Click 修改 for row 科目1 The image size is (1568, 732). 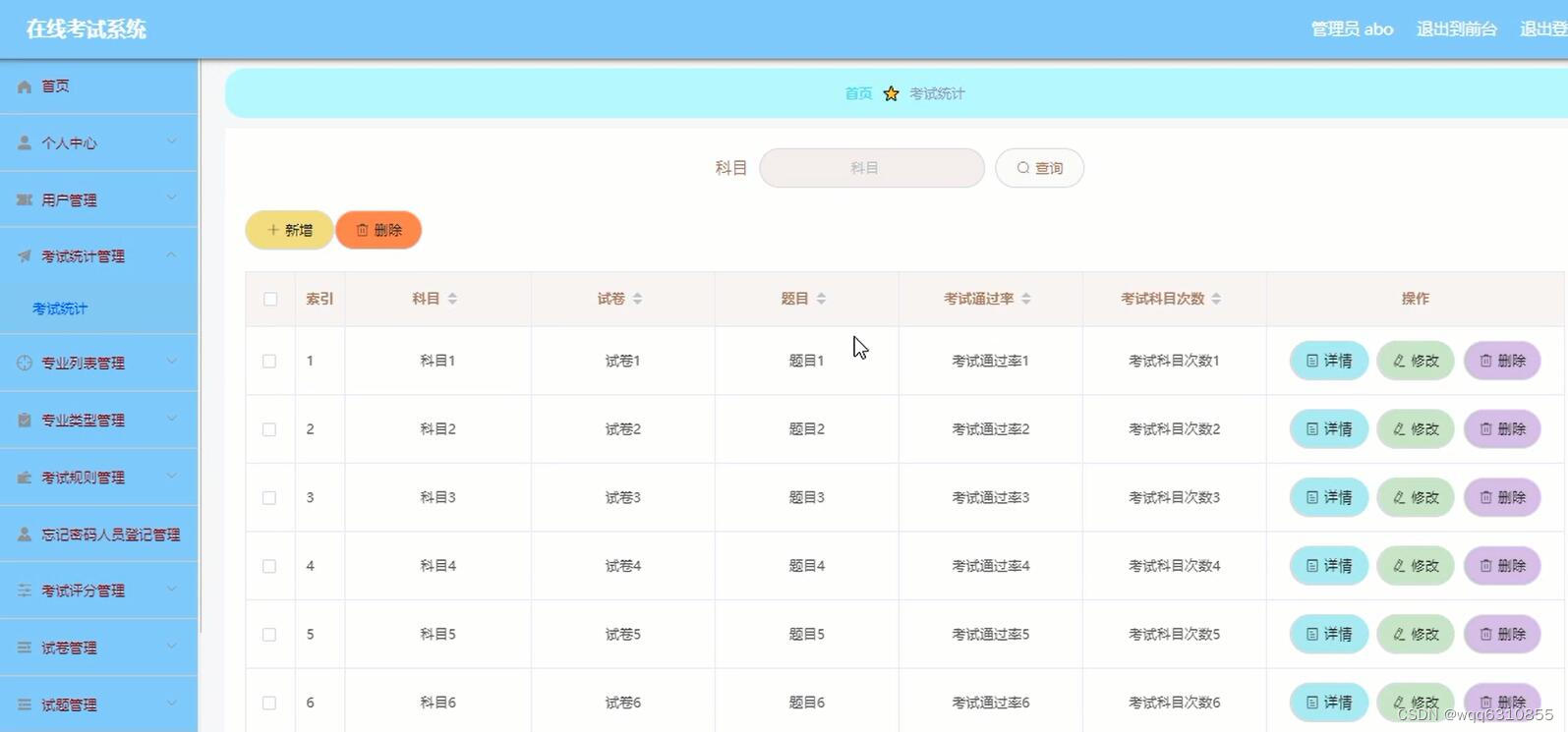(x=1416, y=361)
